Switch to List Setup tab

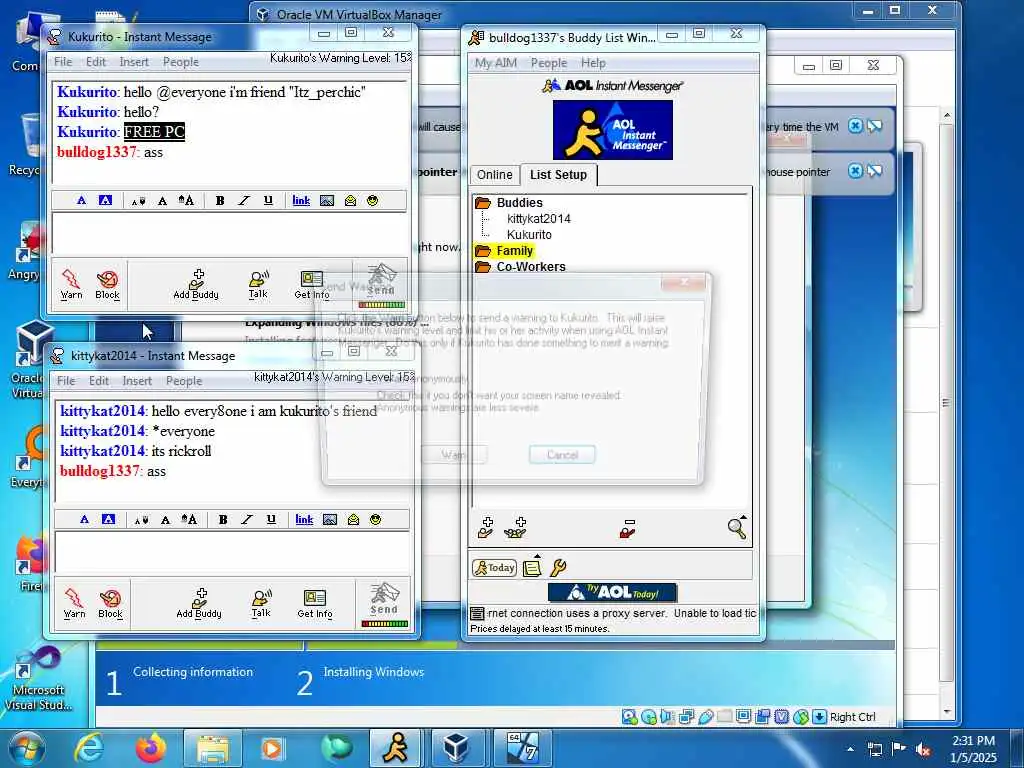[x=558, y=174]
